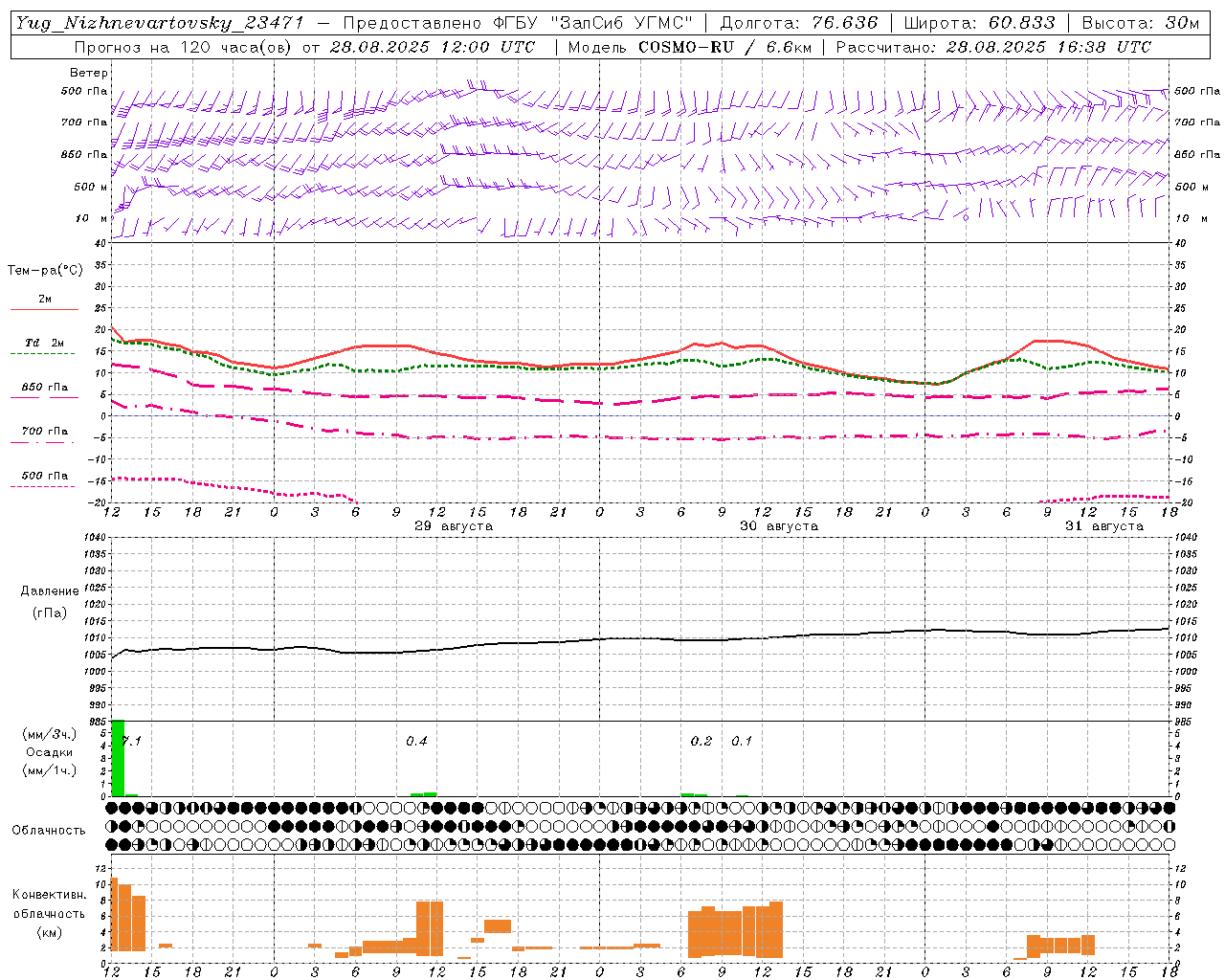Click the Конвективн. convective cloud label
The image size is (1225, 980).
50,895
